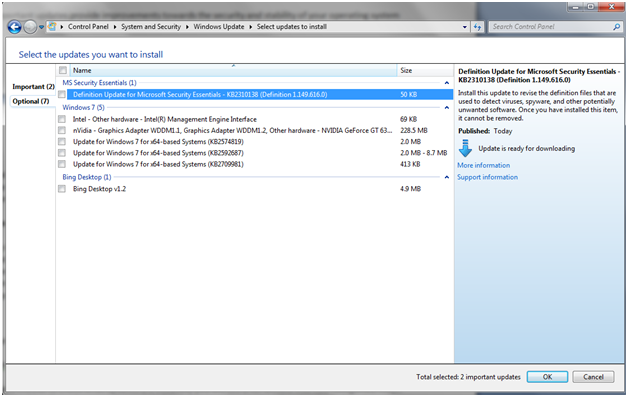Viewport: 628px width, 397px height.
Task: Open the recent pages dropdown arrow
Action: 41,27
